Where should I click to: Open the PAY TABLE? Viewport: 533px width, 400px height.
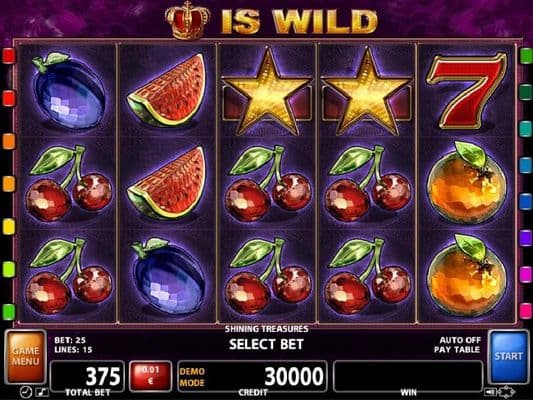(457, 349)
